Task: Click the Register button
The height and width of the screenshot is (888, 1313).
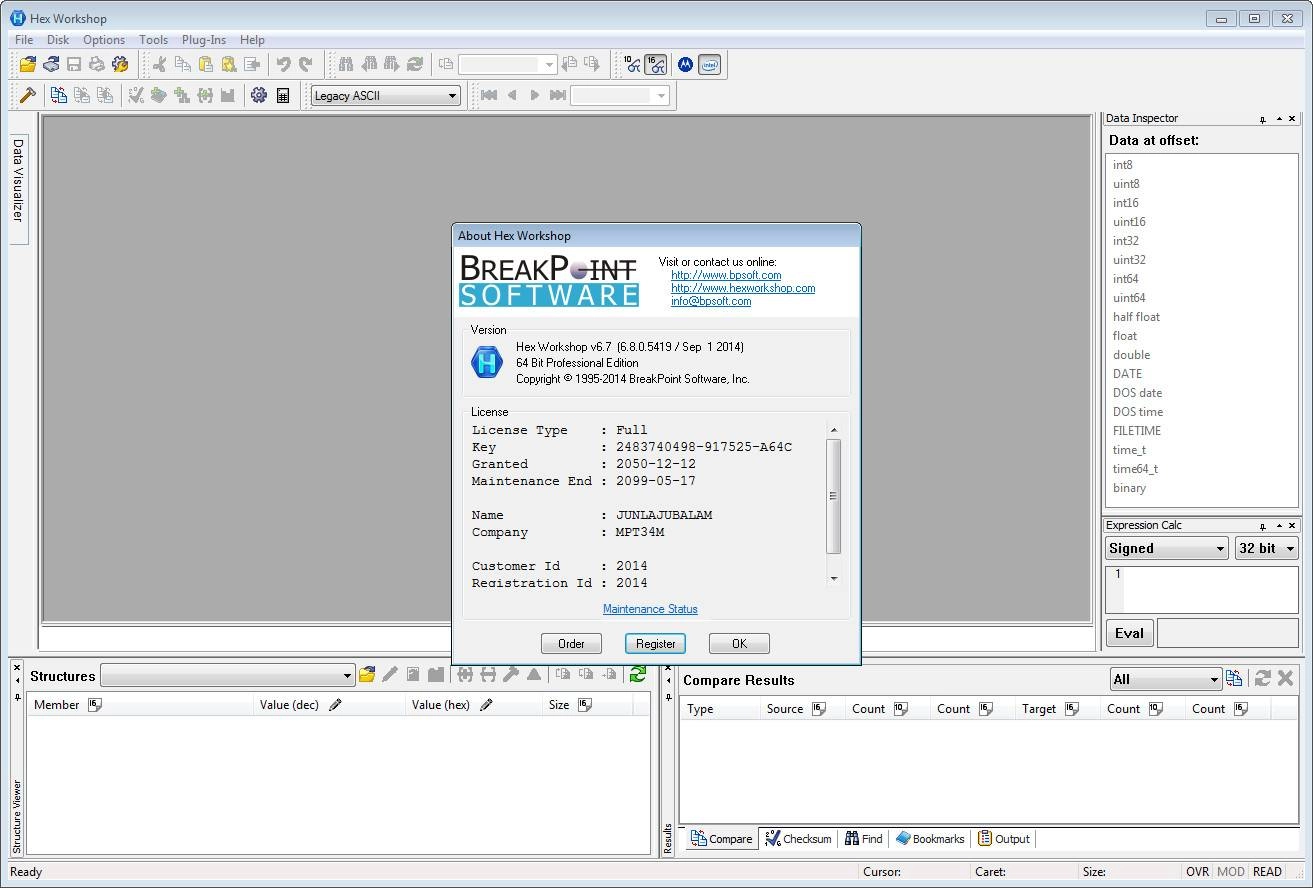Action: [655, 644]
